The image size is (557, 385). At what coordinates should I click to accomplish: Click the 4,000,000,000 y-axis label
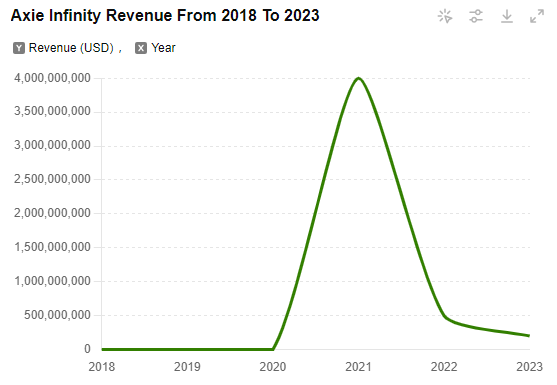tap(52, 78)
